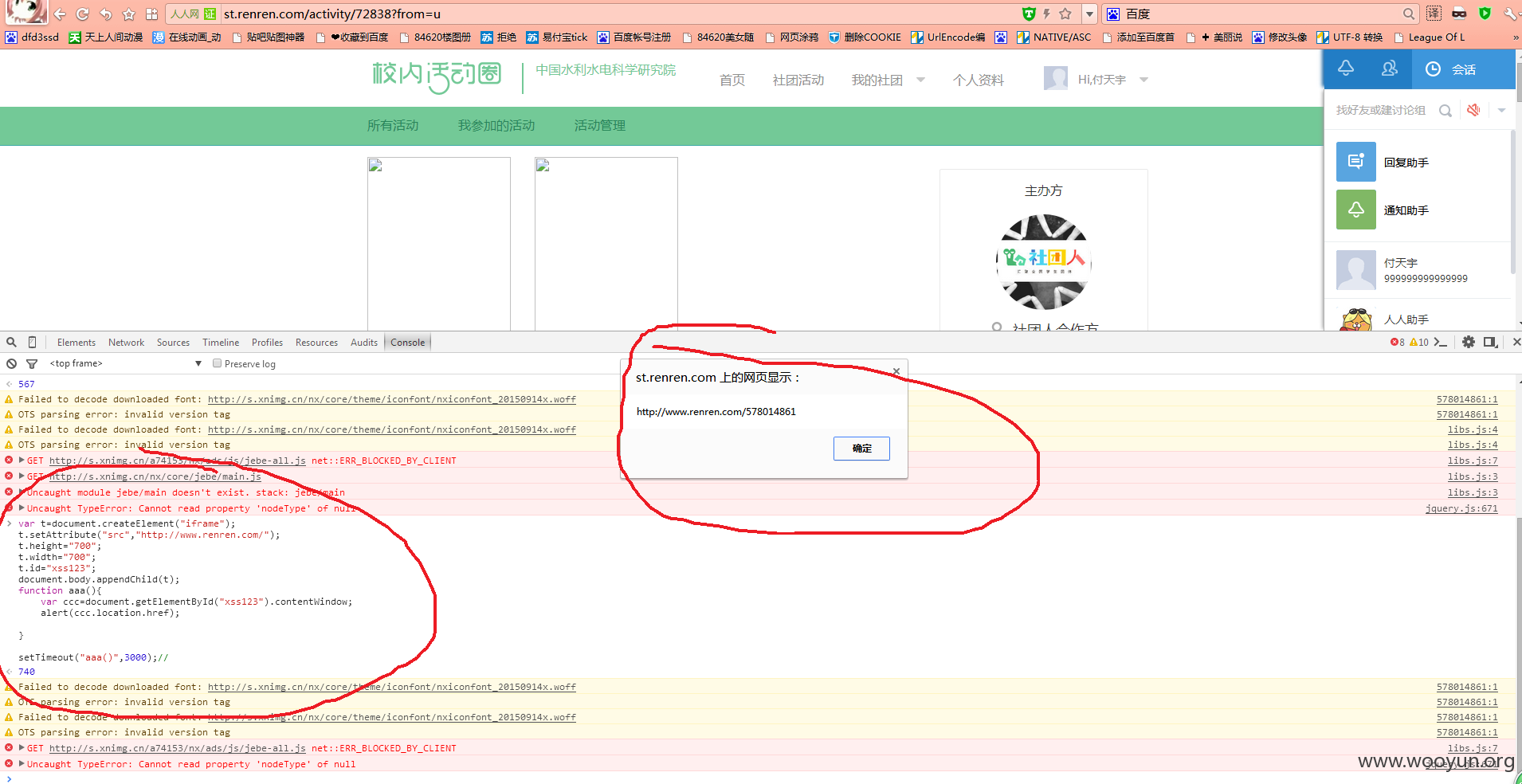Show more bookmarks via the overflow chevron

click(1515, 37)
